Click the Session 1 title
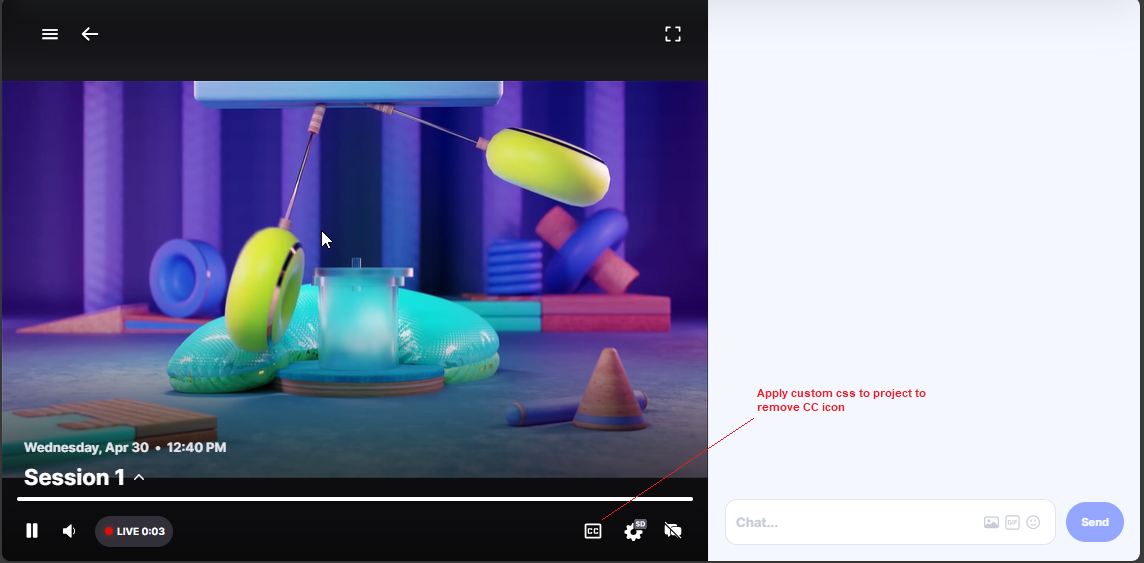1144x563 pixels. [x=74, y=478]
